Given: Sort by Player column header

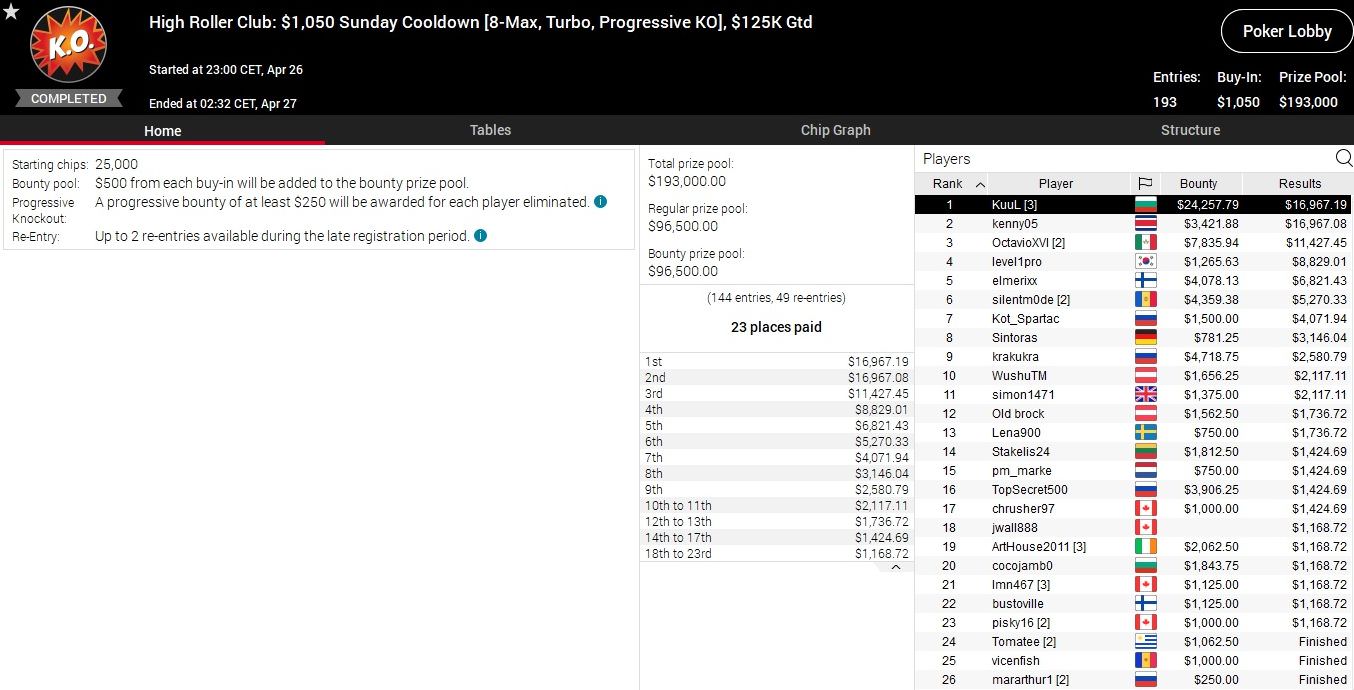Looking at the screenshot, I should [x=1055, y=184].
